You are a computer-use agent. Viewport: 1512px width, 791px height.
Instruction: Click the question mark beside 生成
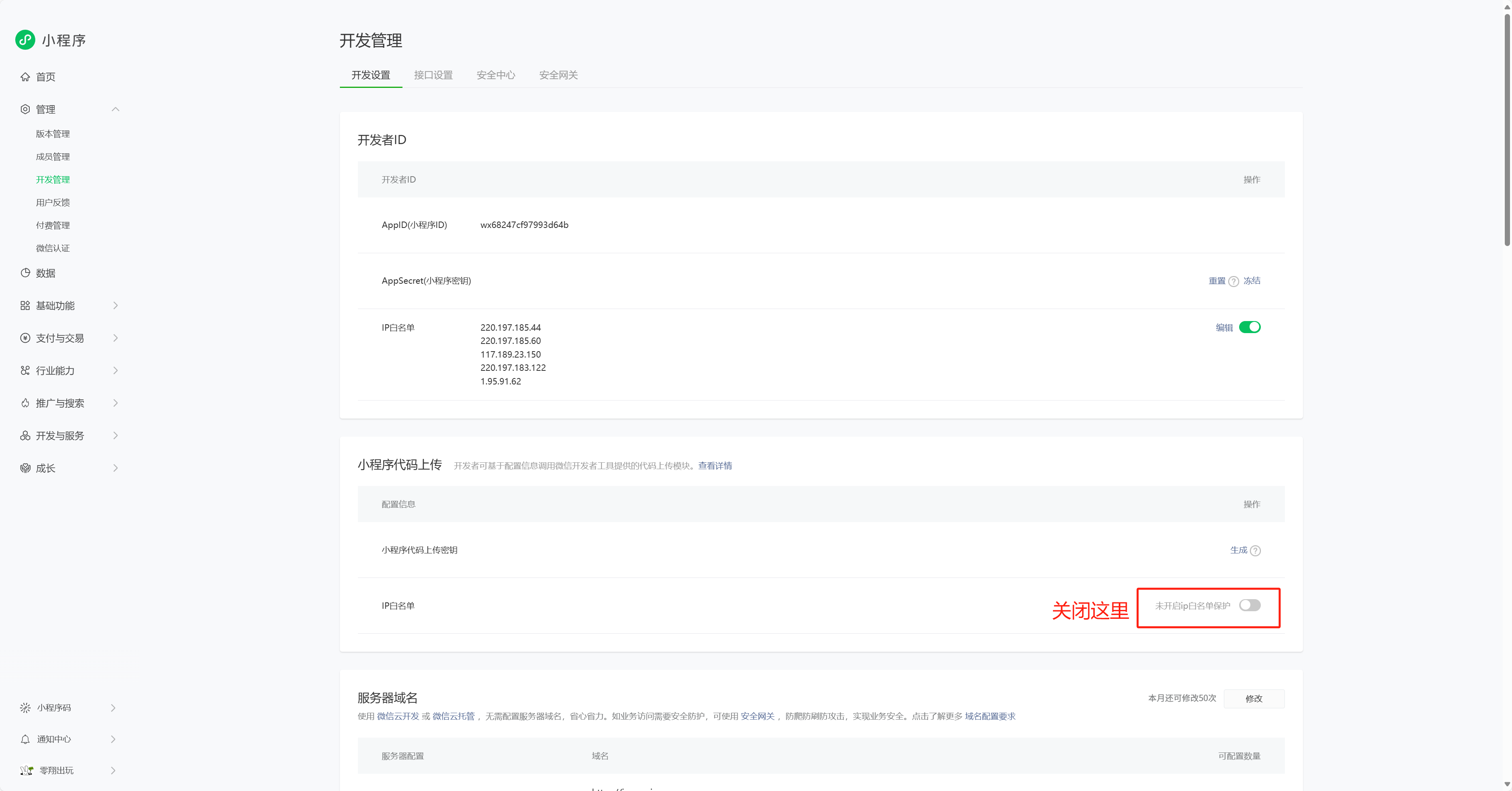pyautogui.click(x=1256, y=551)
